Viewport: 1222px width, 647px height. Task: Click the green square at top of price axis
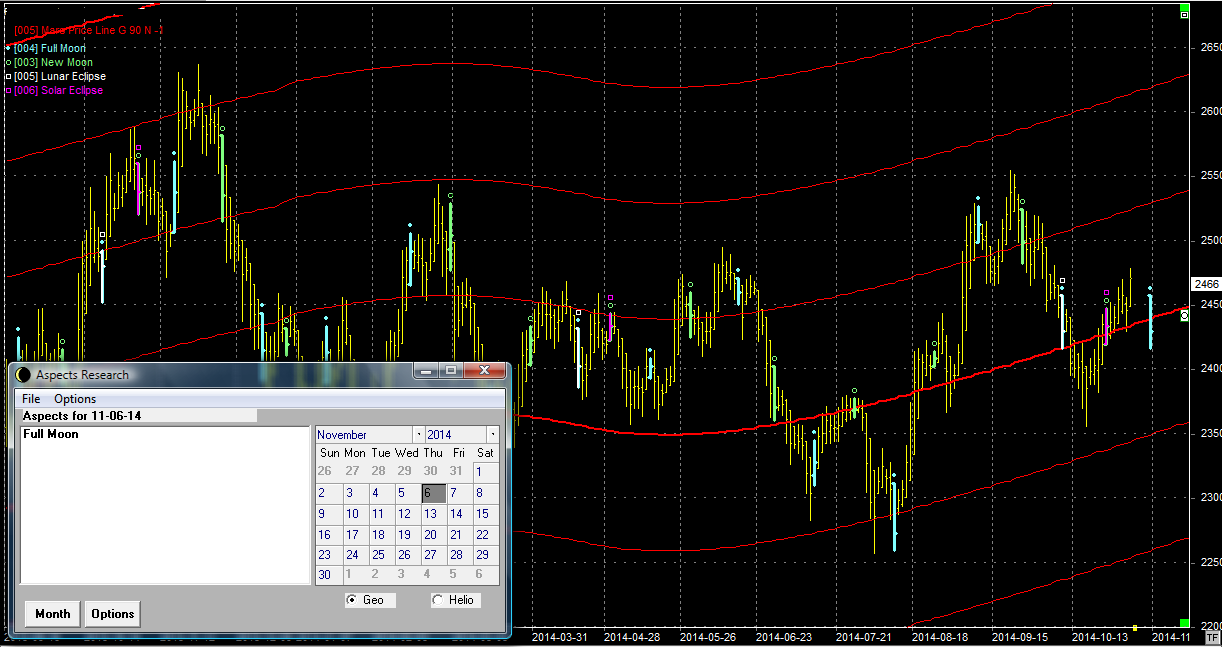point(1184,14)
